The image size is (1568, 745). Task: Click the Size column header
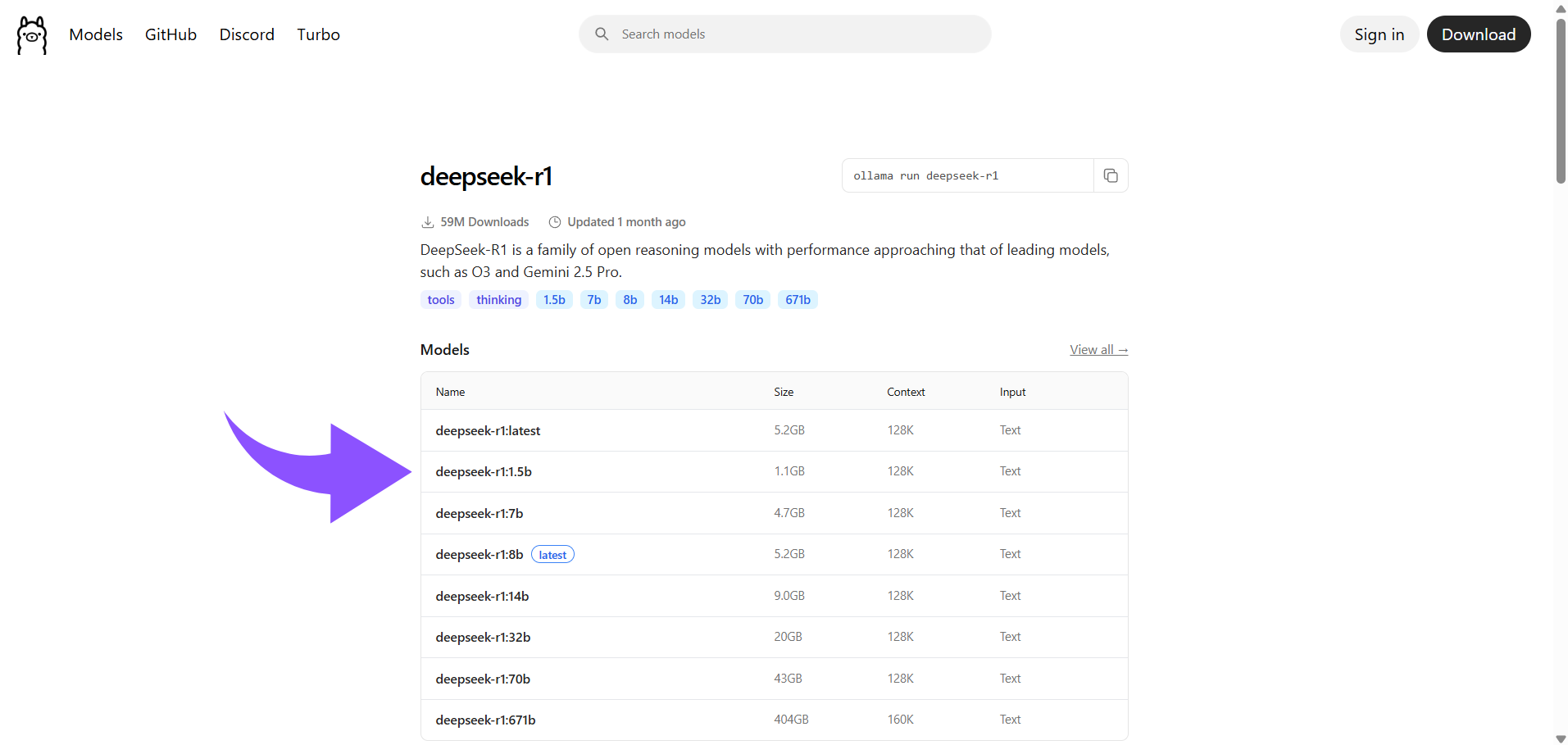click(x=784, y=393)
